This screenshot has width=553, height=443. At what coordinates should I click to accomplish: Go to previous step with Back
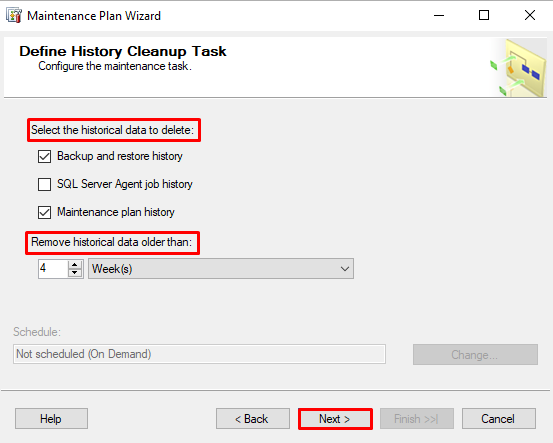coord(253,419)
